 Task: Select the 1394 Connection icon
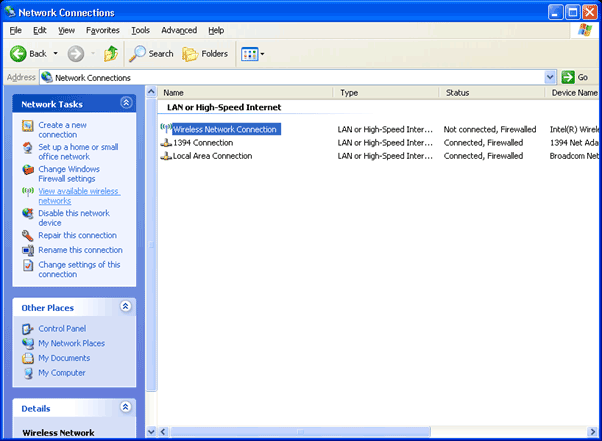point(166,142)
